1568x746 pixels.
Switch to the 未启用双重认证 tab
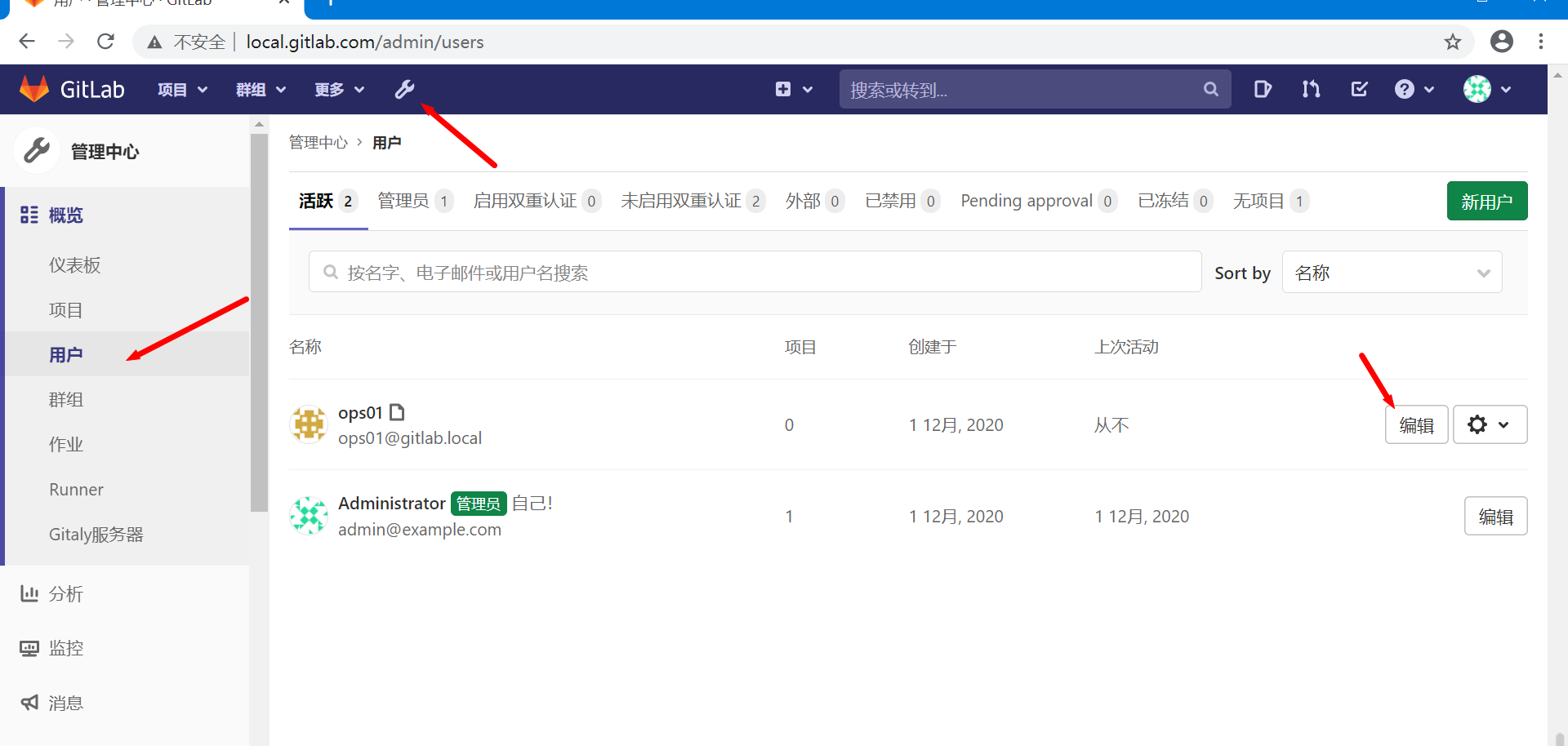point(693,201)
